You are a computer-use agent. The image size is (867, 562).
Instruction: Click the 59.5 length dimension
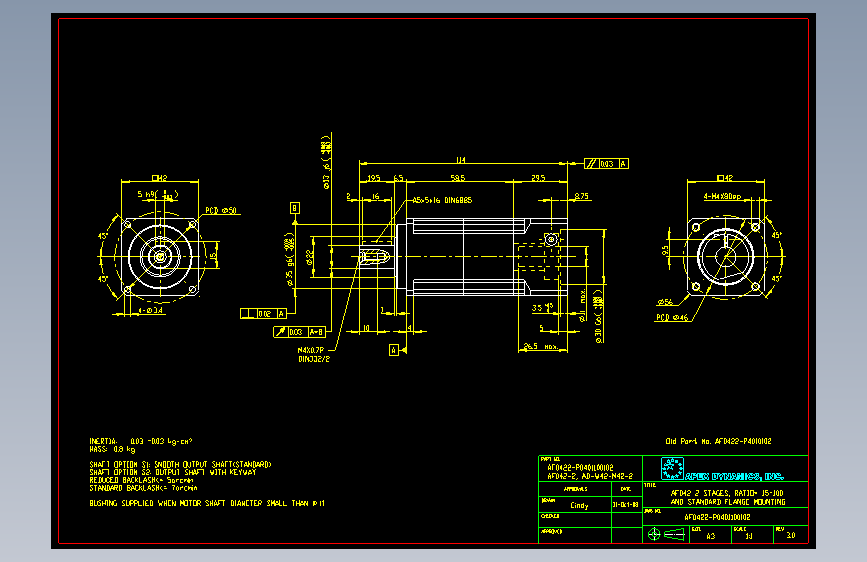tap(457, 178)
